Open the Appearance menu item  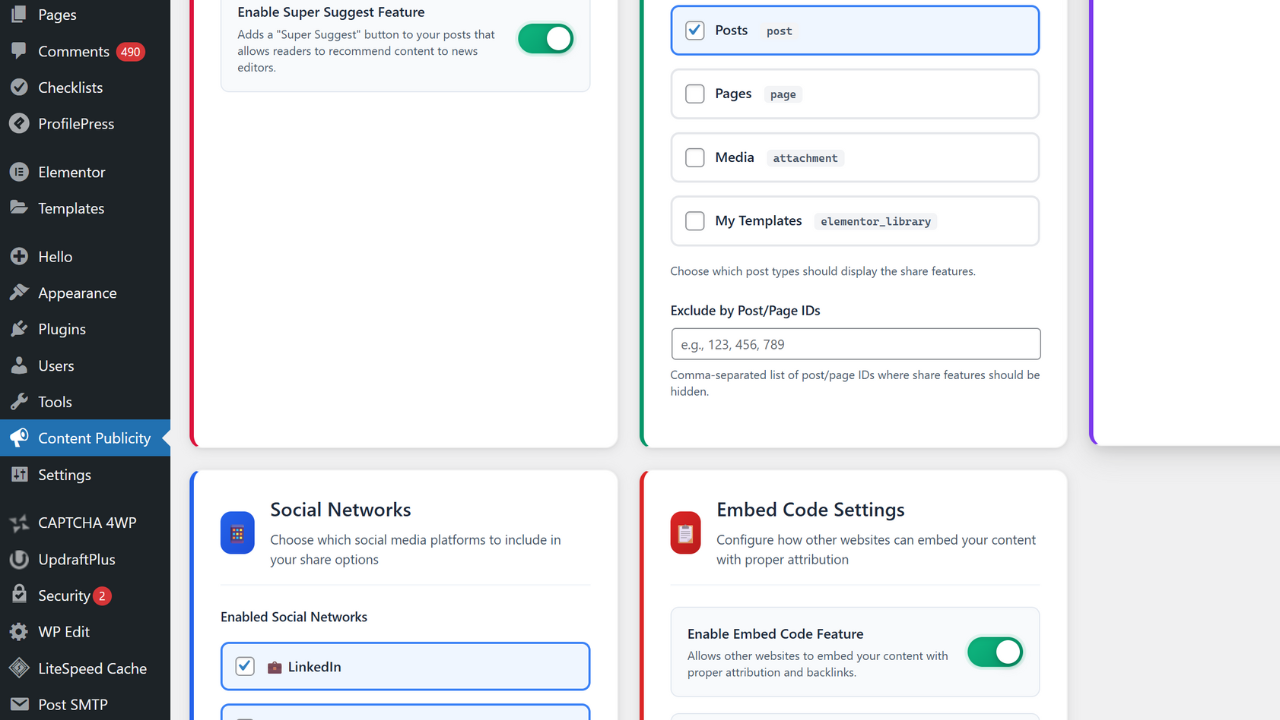coord(85,293)
